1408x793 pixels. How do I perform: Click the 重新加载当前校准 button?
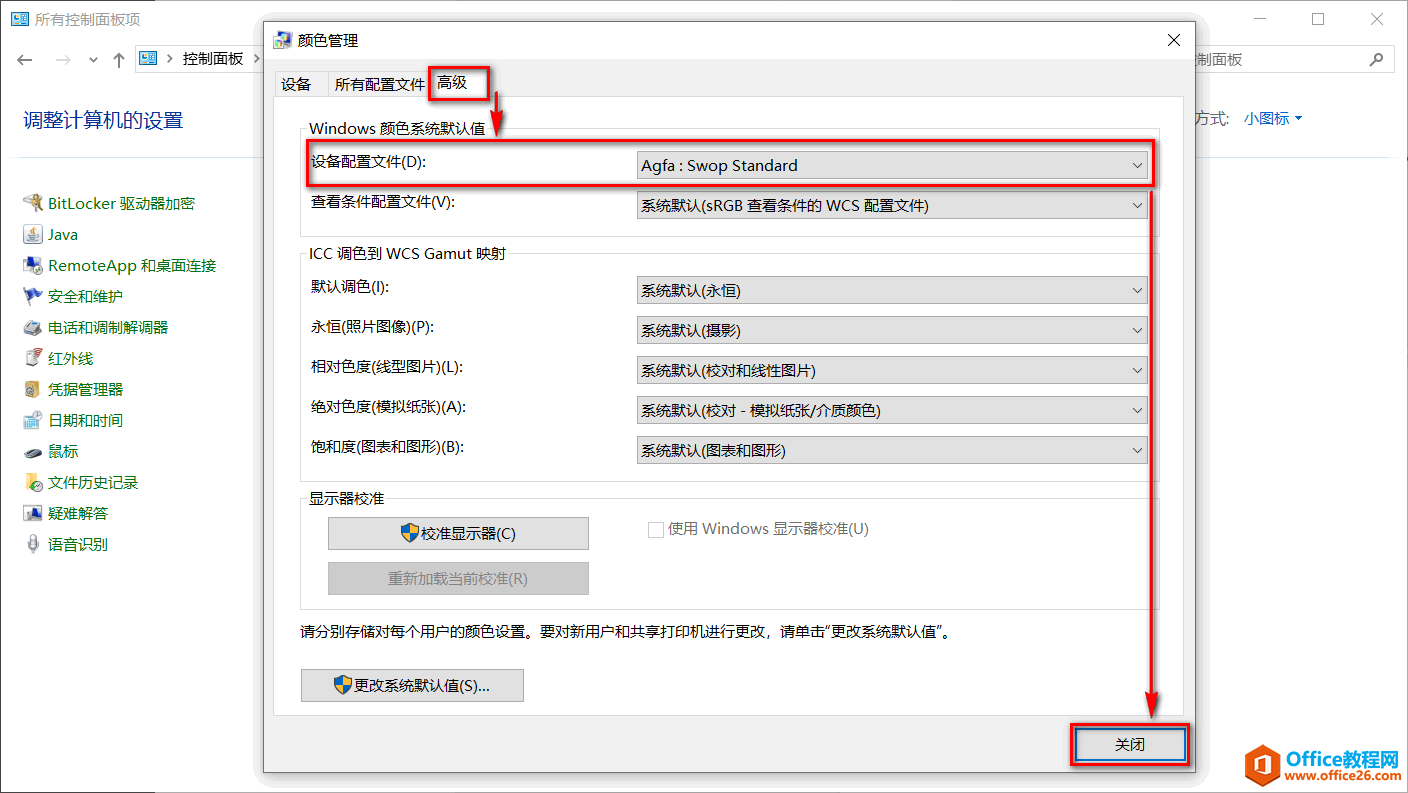[458, 579]
